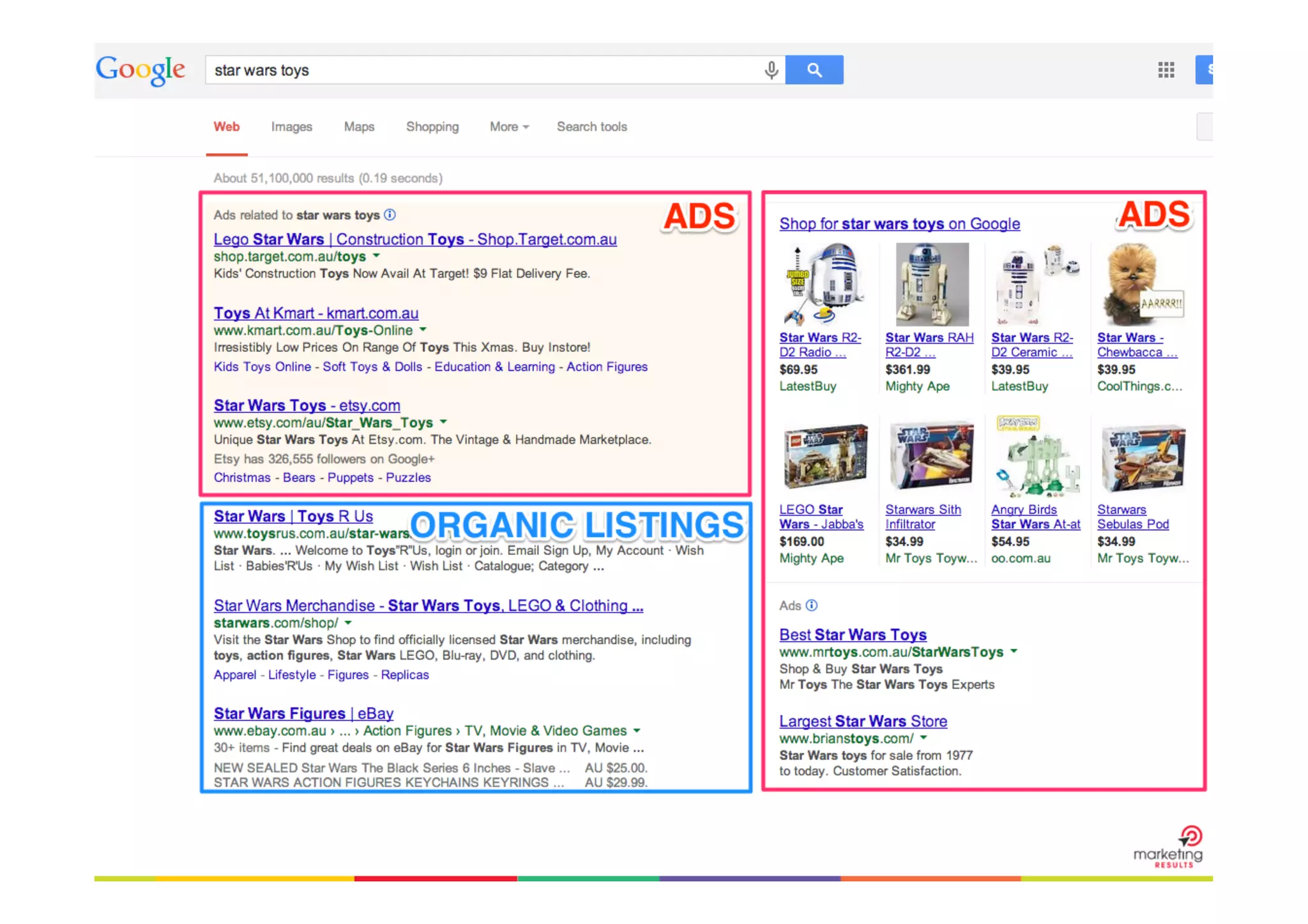Open 'Angry Birds Star Wars At-at' link
This screenshot has height=924, width=1308.
1036,517
